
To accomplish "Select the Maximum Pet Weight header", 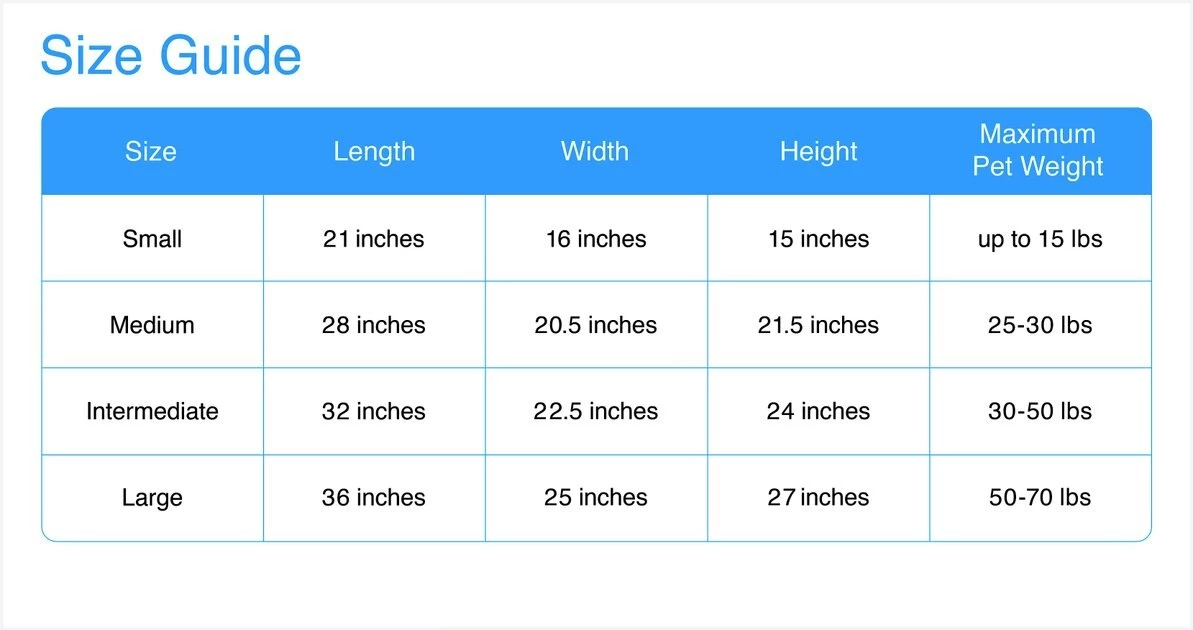I will point(1039,150).
